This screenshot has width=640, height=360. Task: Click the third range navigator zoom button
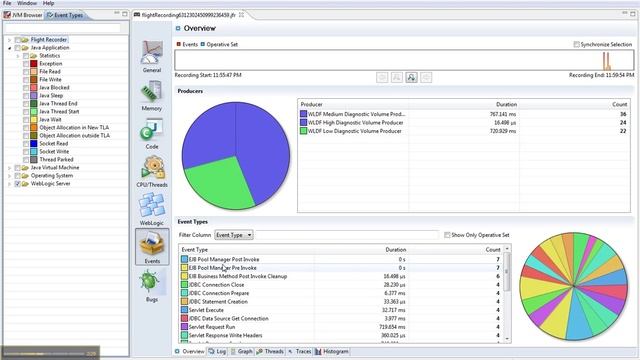411,77
